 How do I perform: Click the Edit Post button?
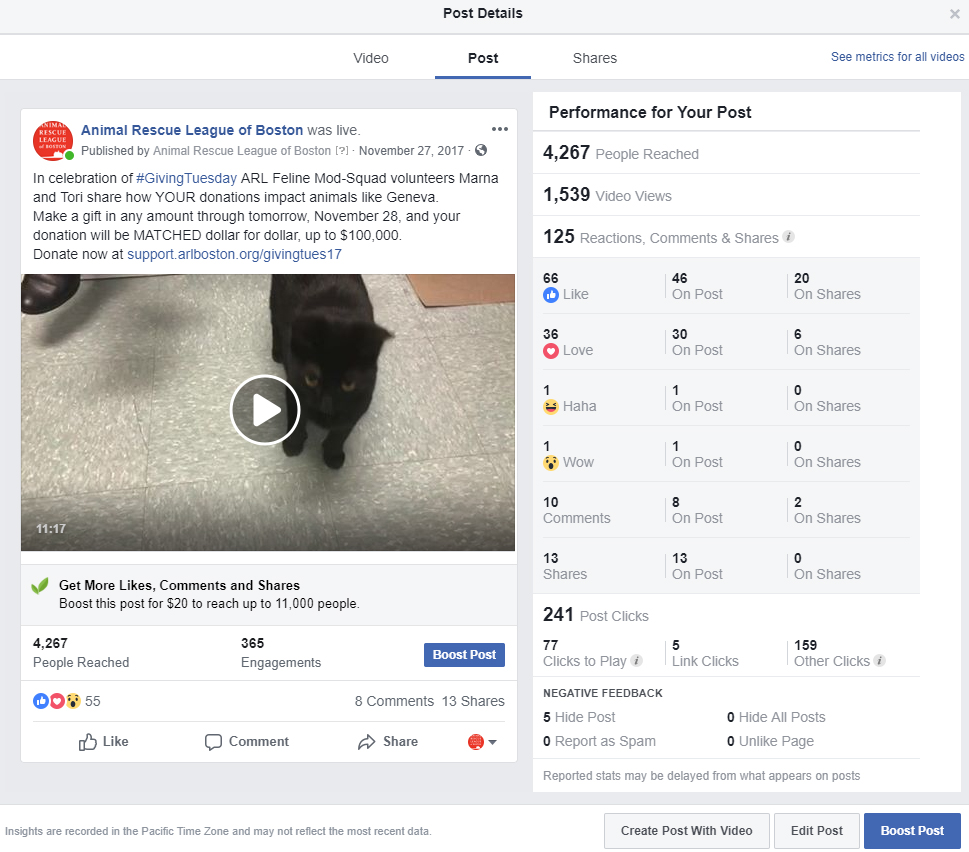(816, 831)
